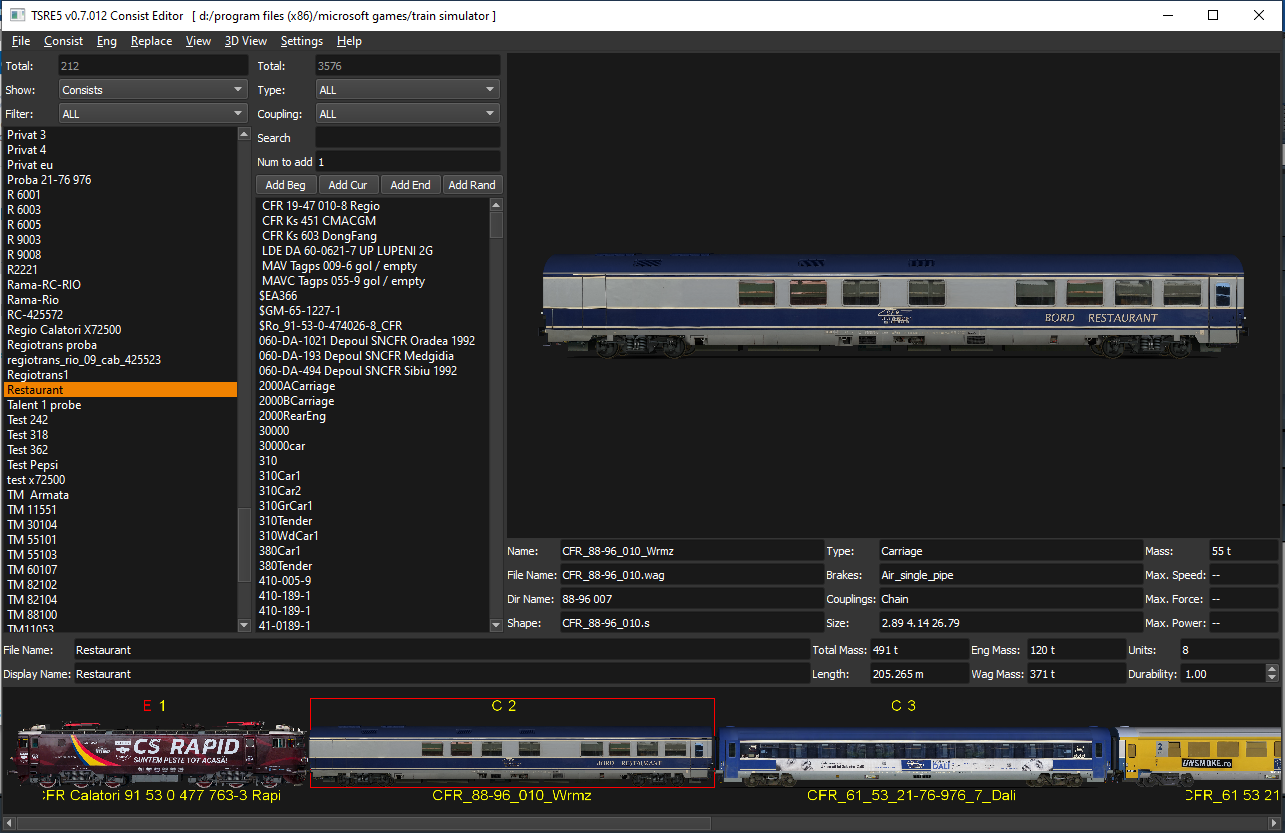This screenshot has width=1285, height=833.
Task: Open the Filter dropdown in left panel
Action: click(x=152, y=113)
